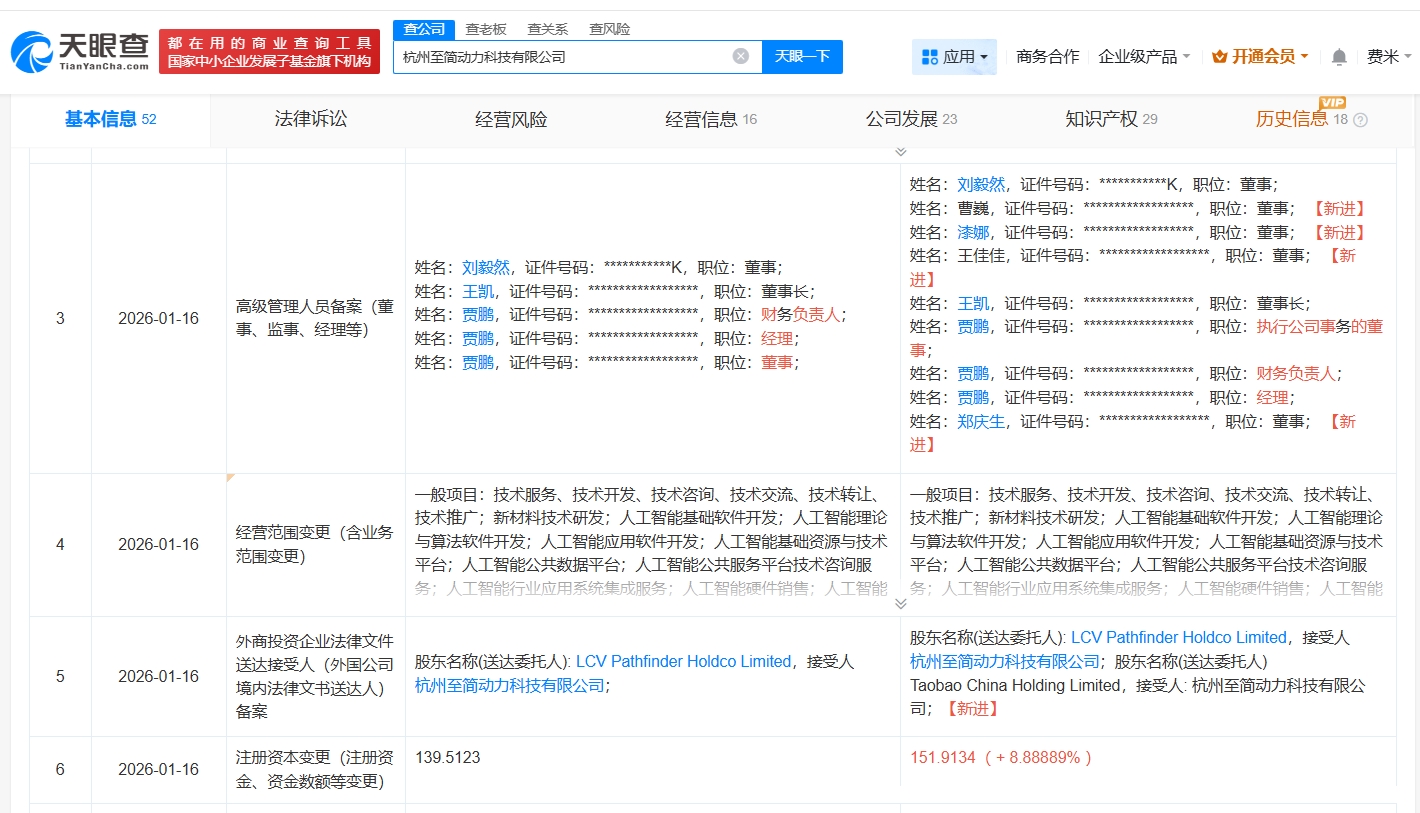Expand the 经营范围变更 row content
Screen dimensions: 1420x813
(x=900, y=603)
